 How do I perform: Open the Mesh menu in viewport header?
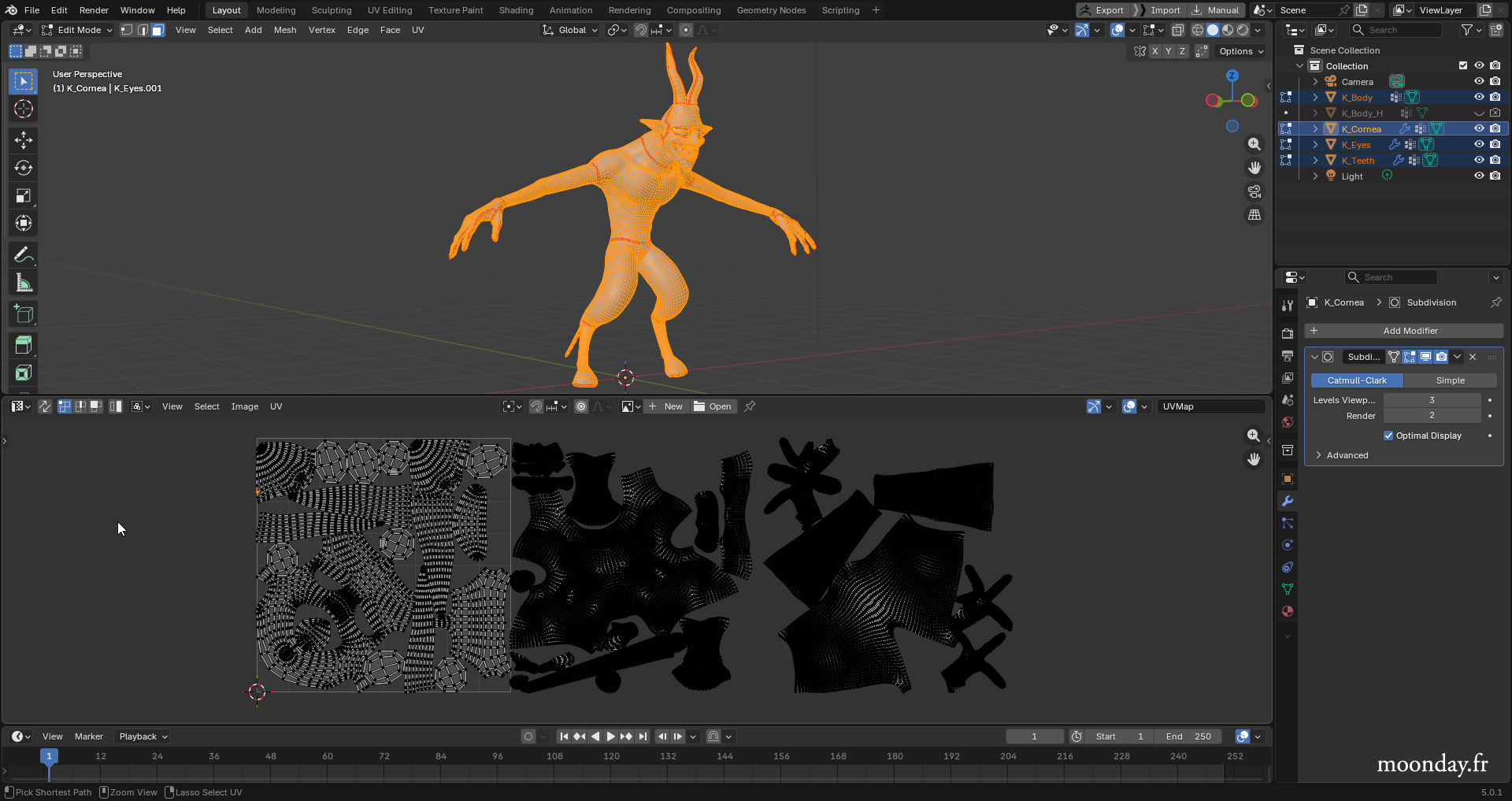pyautogui.click(x=285, y=30)
